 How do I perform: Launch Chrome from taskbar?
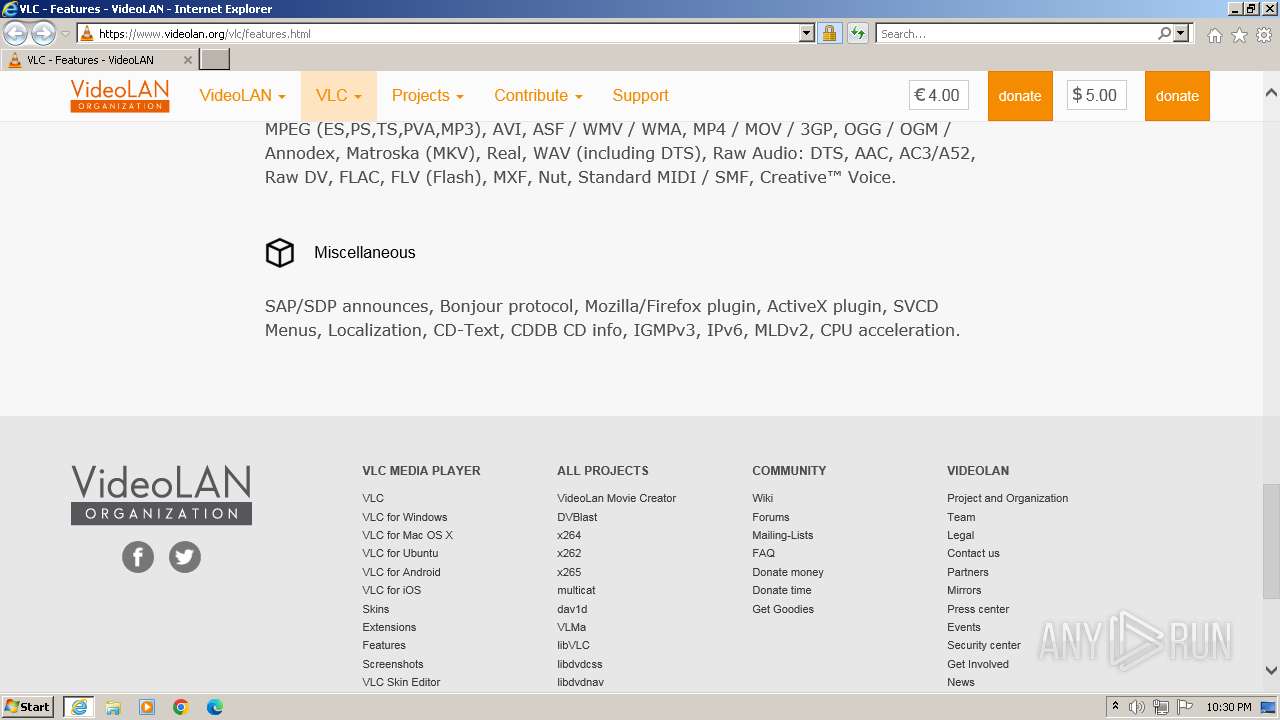pyautogui.click(x=181, y=707)
